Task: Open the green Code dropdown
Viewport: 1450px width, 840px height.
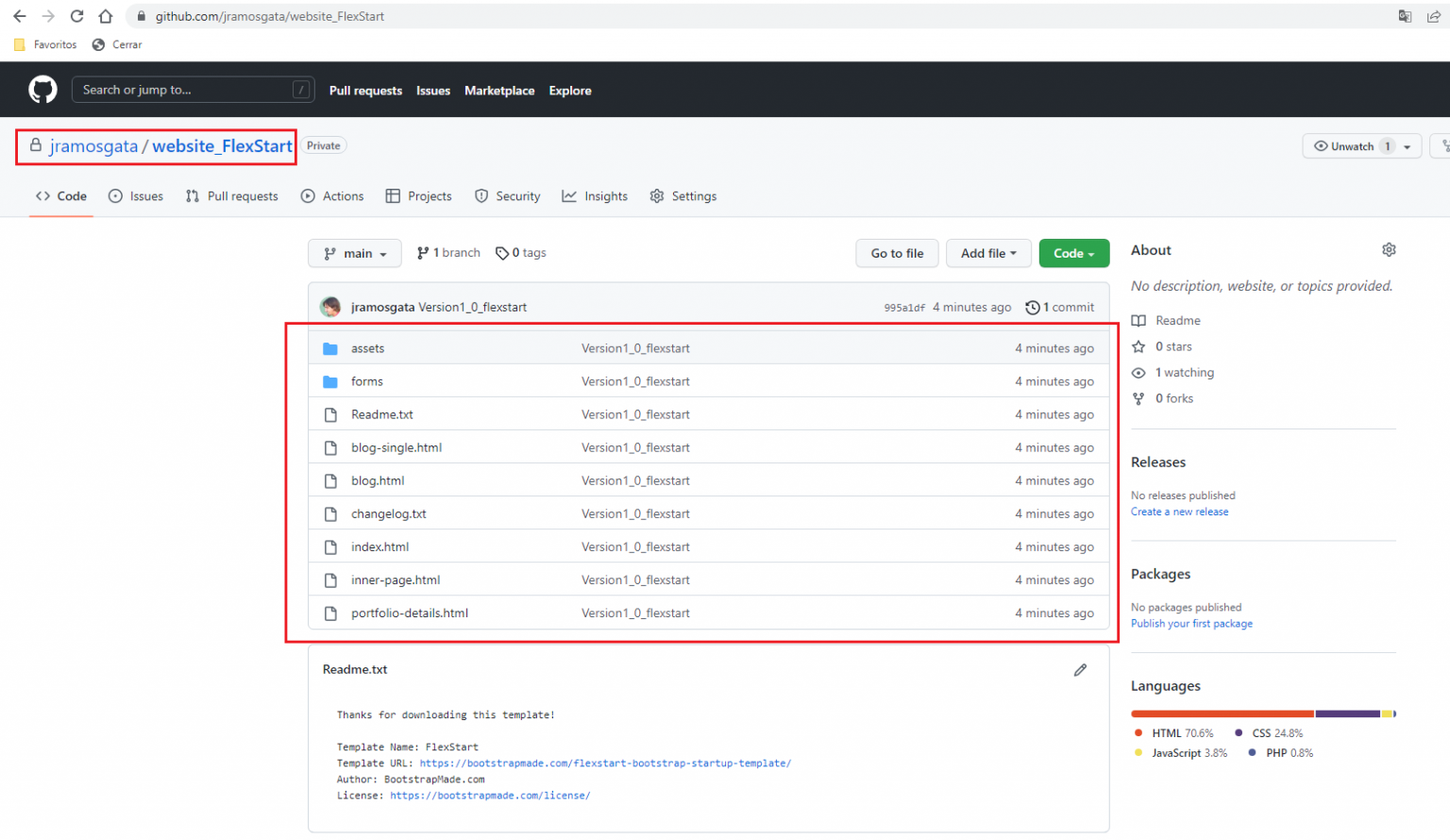Action: [x=1074, y=253]
